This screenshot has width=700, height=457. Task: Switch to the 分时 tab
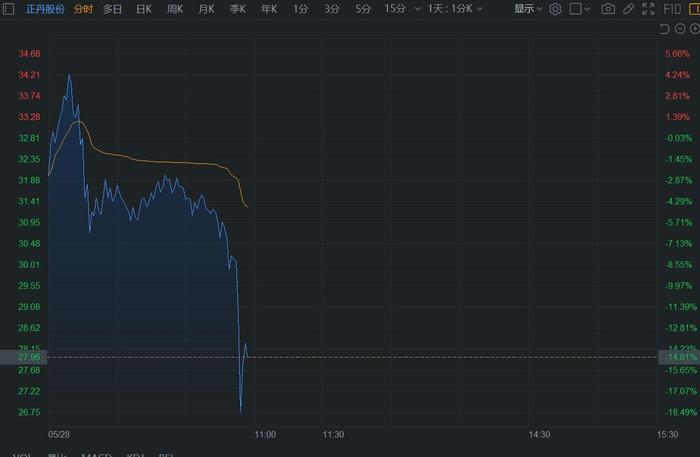tap(83, 9)
